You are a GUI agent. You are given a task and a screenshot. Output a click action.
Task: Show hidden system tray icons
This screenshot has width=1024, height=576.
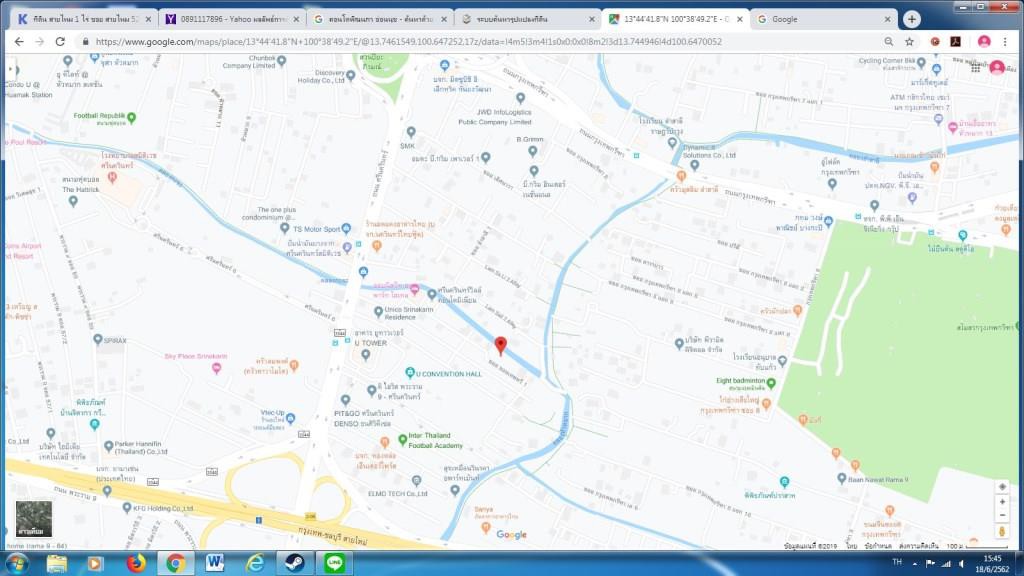pyautogui.click(x=914, y=564)
